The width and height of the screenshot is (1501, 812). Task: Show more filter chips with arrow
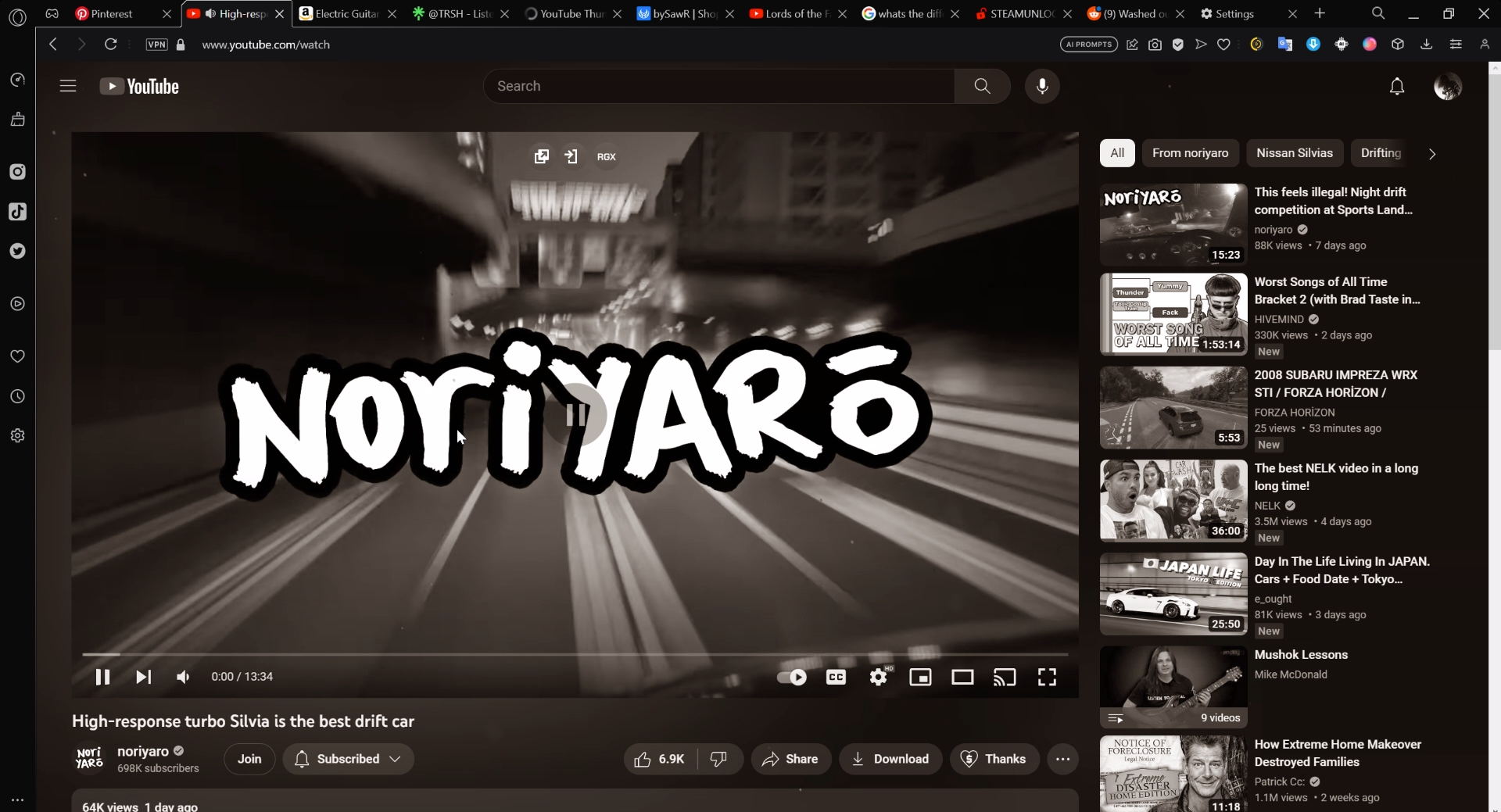1432,154
